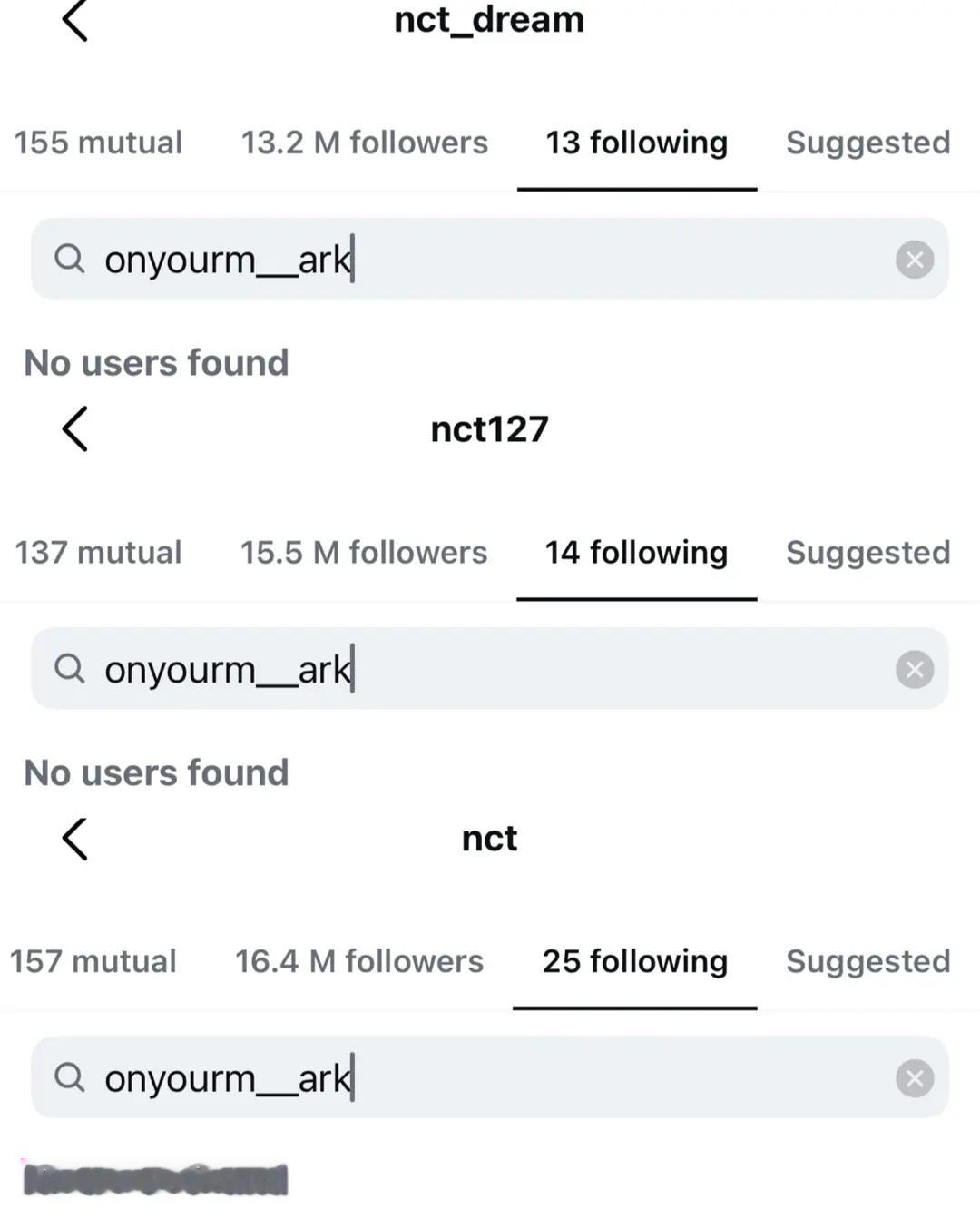The height and width of the screenshot is (1219, 980).
Task: Open the 155 mutual tab for nct_dream
Action: click(98, 142)
